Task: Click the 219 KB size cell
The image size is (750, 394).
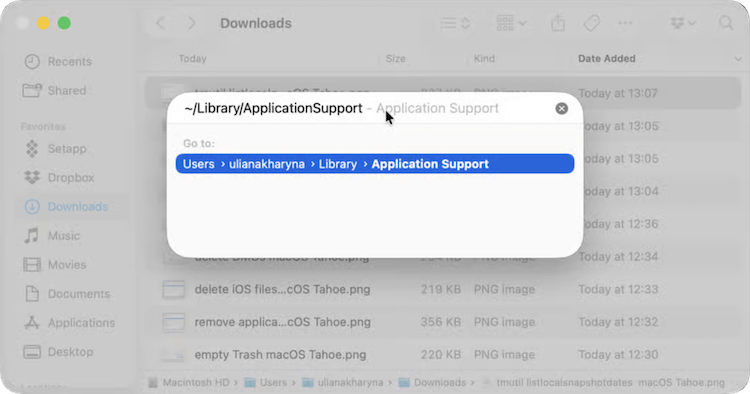Action: point(441,289)
